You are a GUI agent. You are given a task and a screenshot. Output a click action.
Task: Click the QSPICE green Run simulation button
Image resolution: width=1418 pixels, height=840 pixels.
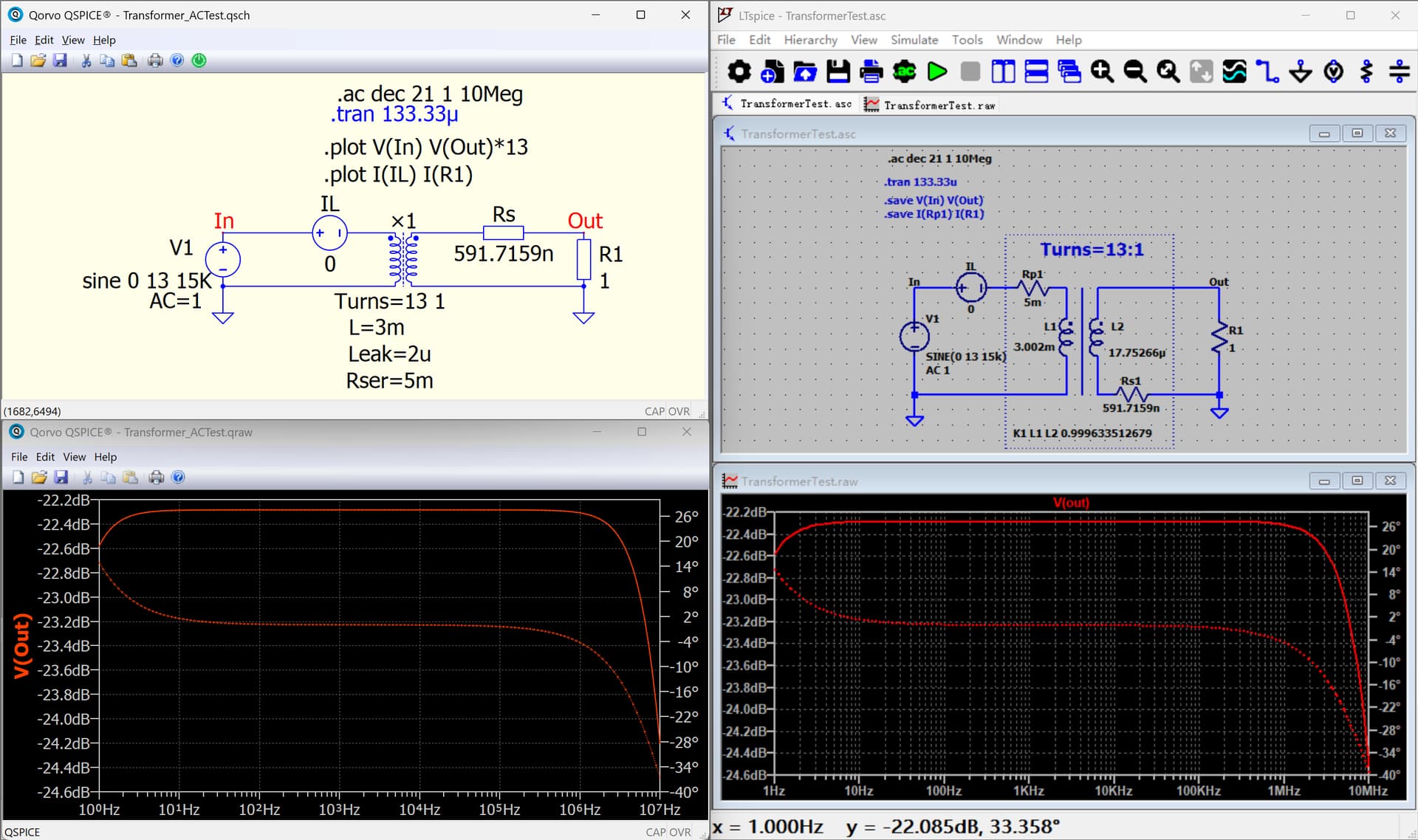click(199, 61)
